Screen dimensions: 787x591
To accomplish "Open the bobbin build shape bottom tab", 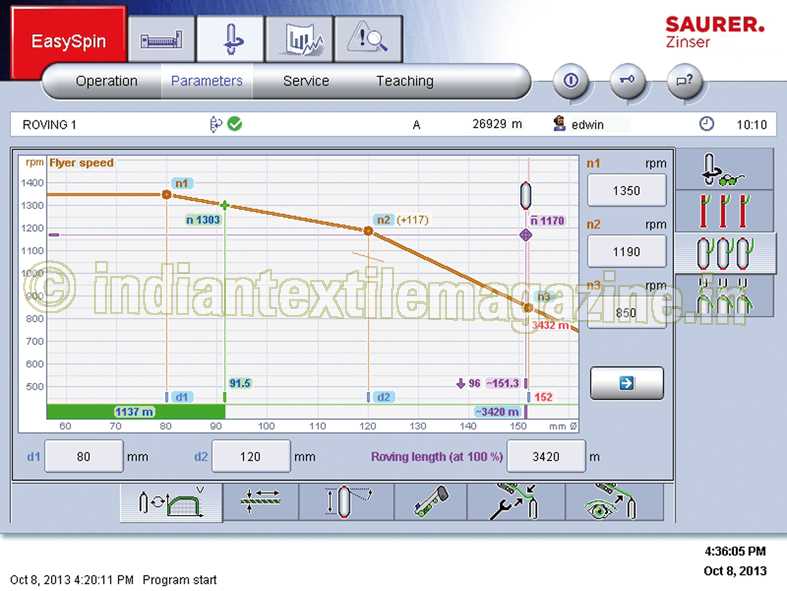I will 346,502.
